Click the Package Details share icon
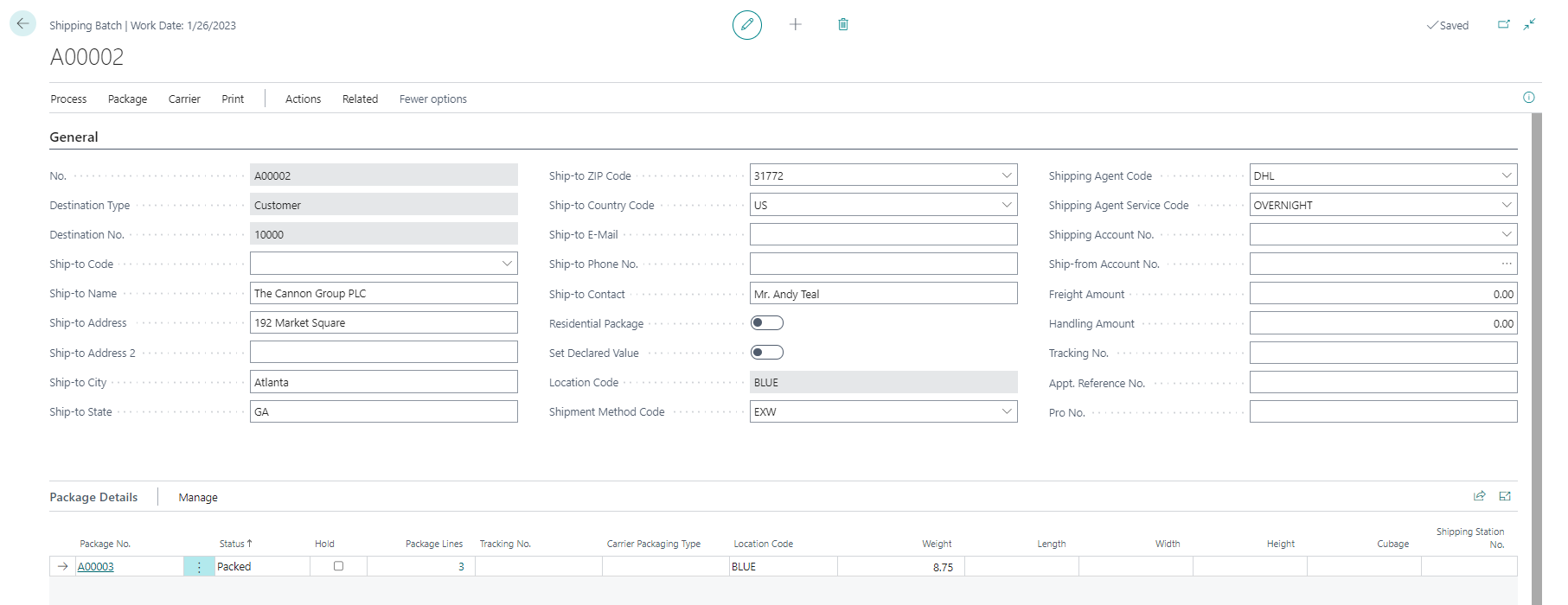This screenshot has height=605, width=1568. (1479, 496)
